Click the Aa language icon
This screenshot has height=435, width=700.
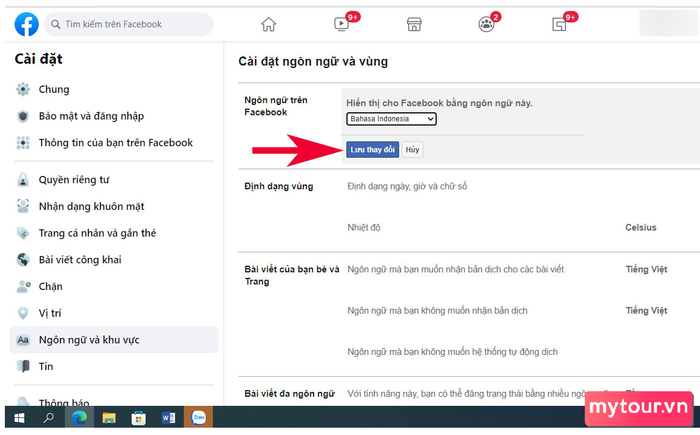(x=23, y=340)
